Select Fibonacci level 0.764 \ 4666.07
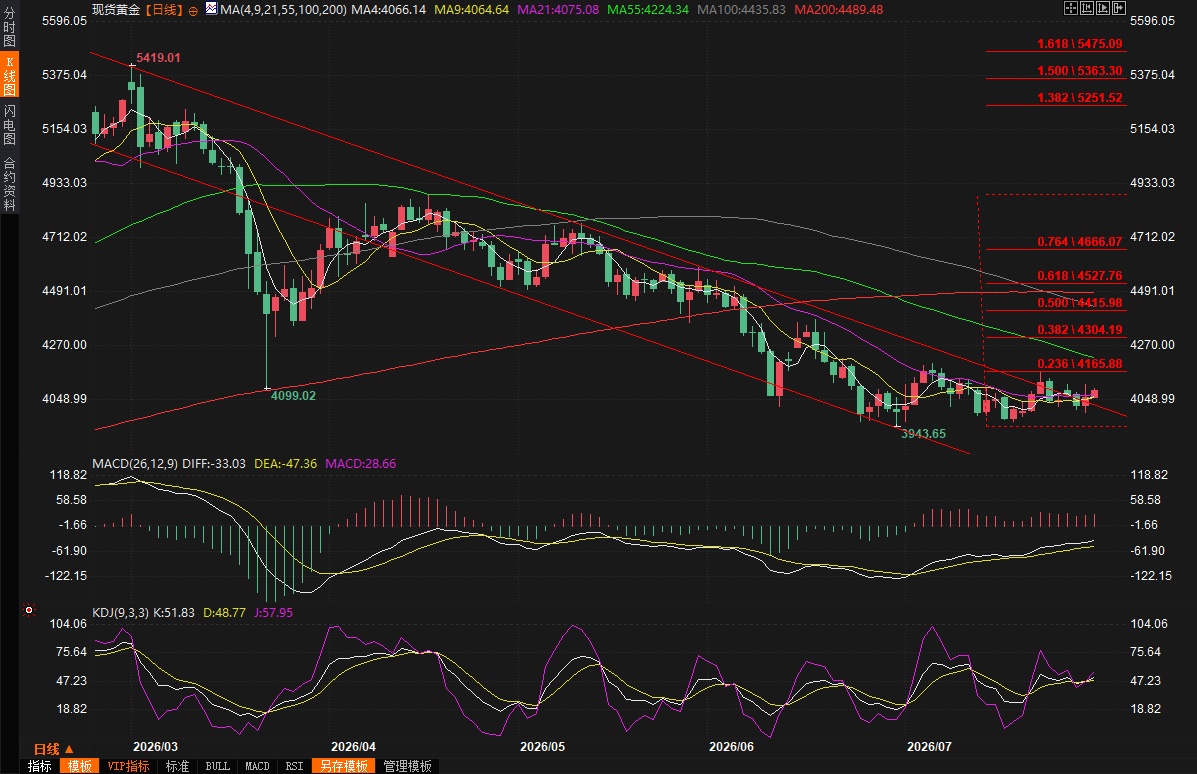This screenshot has width=1197, height=774. 1079,241
